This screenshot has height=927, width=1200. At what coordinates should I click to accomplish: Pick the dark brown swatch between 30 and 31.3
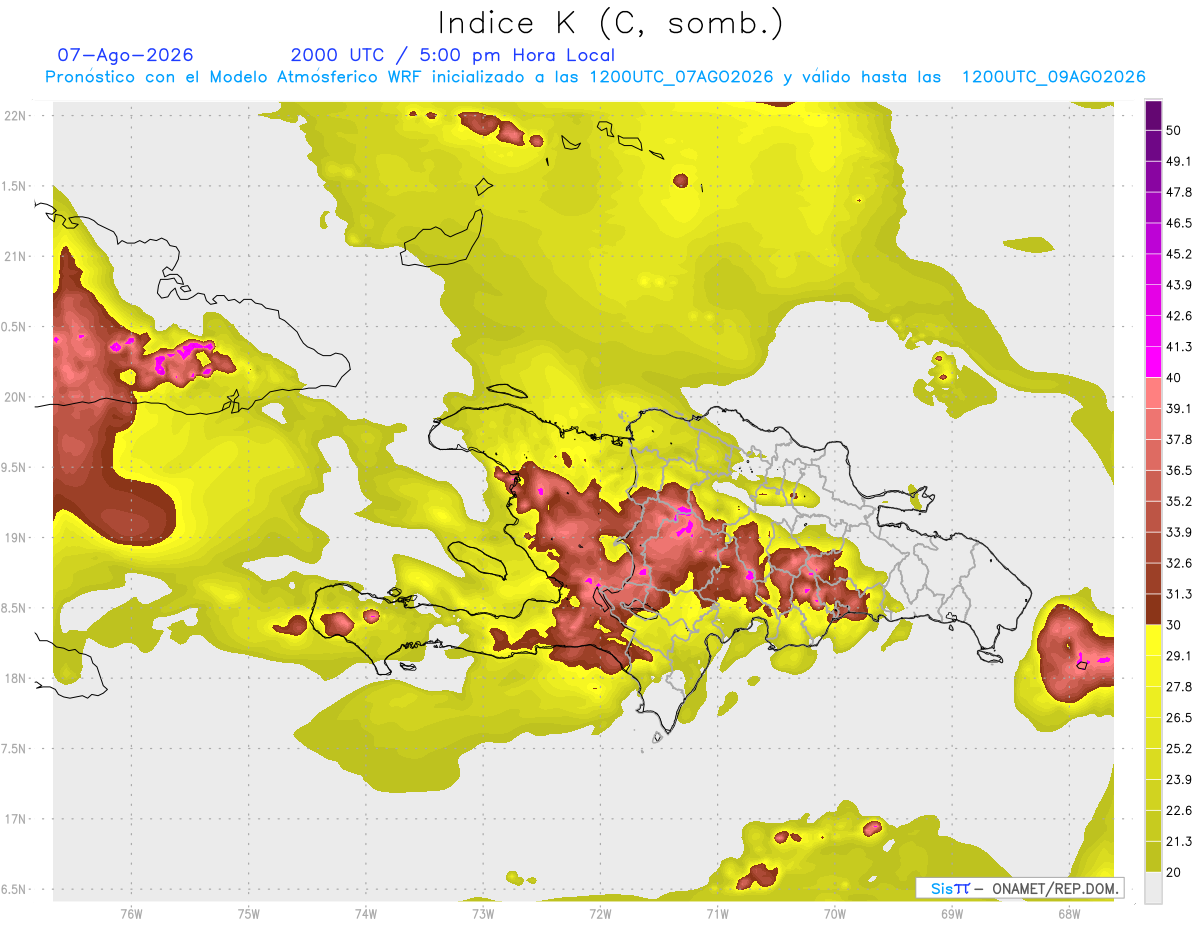1153,610
